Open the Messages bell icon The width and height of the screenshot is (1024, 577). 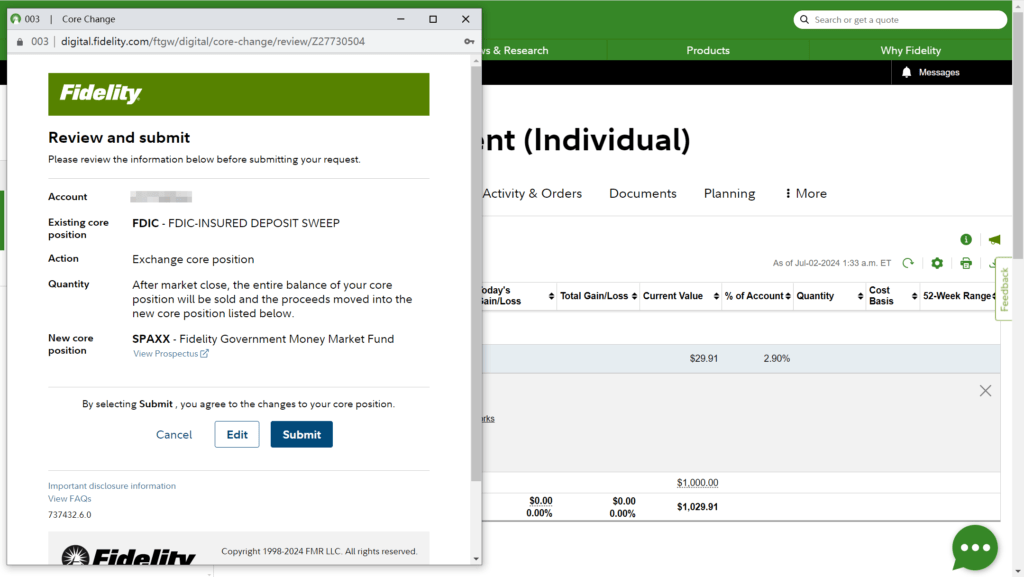(906, 72)
